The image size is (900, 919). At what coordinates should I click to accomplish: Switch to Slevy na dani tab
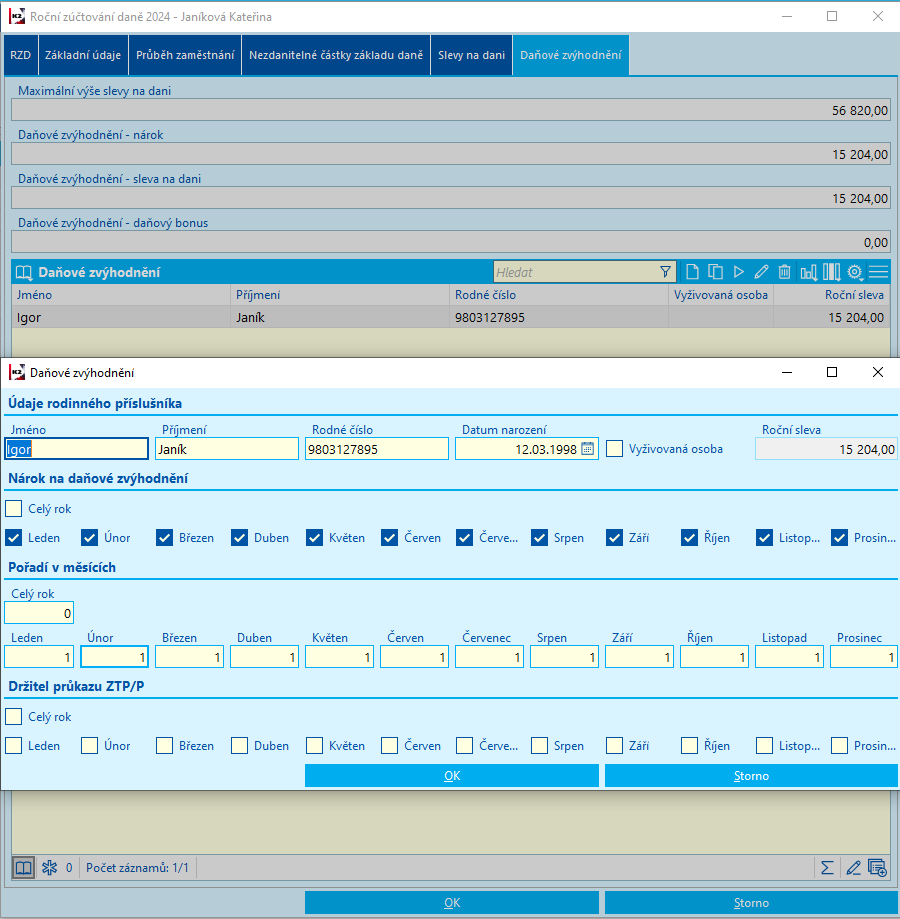pos(471,55)
